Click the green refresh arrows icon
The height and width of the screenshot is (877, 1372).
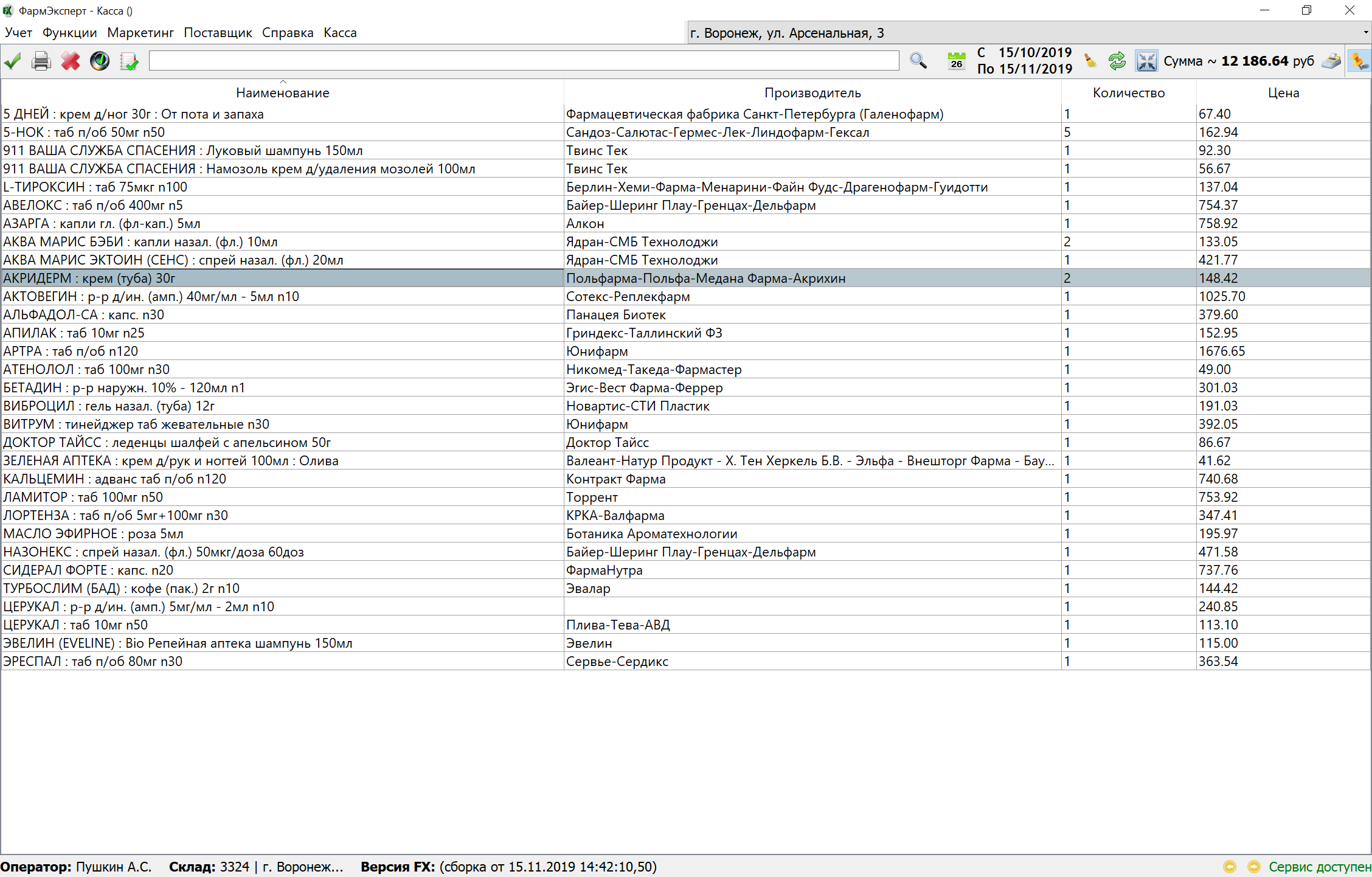click(1117, 61)
